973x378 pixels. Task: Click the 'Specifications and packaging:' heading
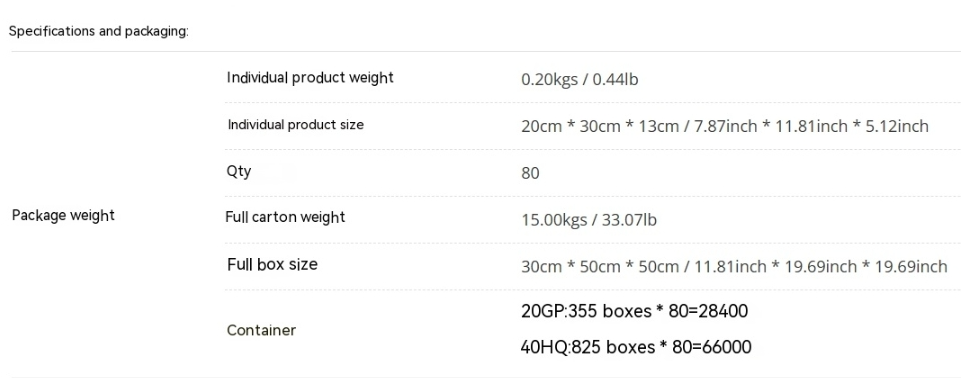point(99,31)
